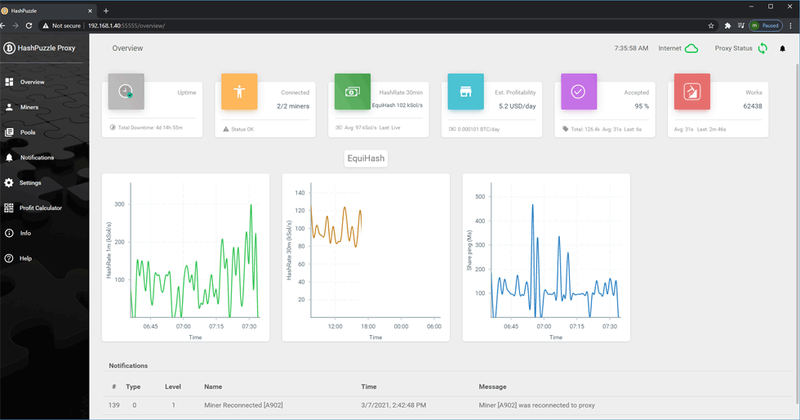The width and height of the screenshot is (800, 420).
Task: Close the HashPuzzle browser tab
Action: pyautogui.click(x=90, y=11)
